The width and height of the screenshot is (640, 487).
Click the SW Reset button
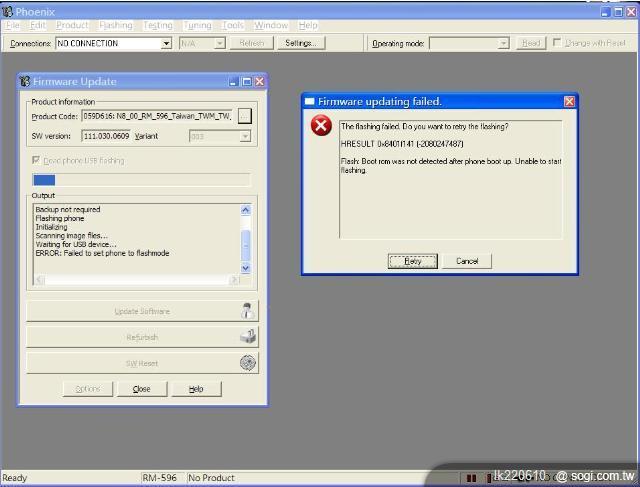142,363
